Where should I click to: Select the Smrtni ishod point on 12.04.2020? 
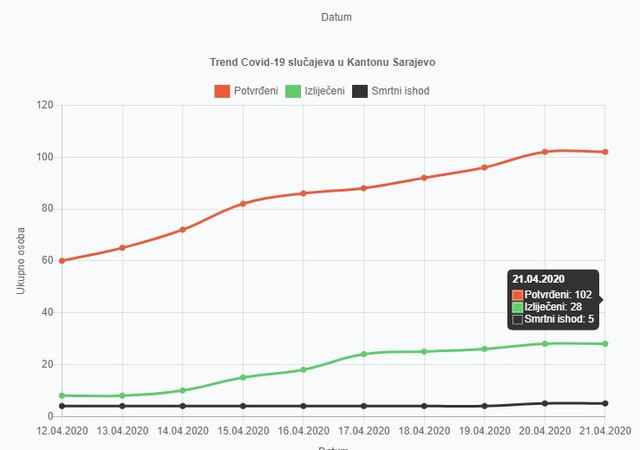coord(62,406)
